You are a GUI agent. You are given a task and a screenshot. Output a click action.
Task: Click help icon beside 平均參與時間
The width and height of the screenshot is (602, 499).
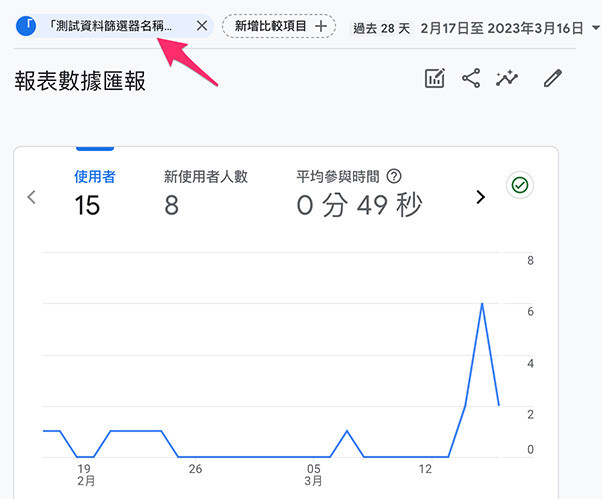coord(394,177)
